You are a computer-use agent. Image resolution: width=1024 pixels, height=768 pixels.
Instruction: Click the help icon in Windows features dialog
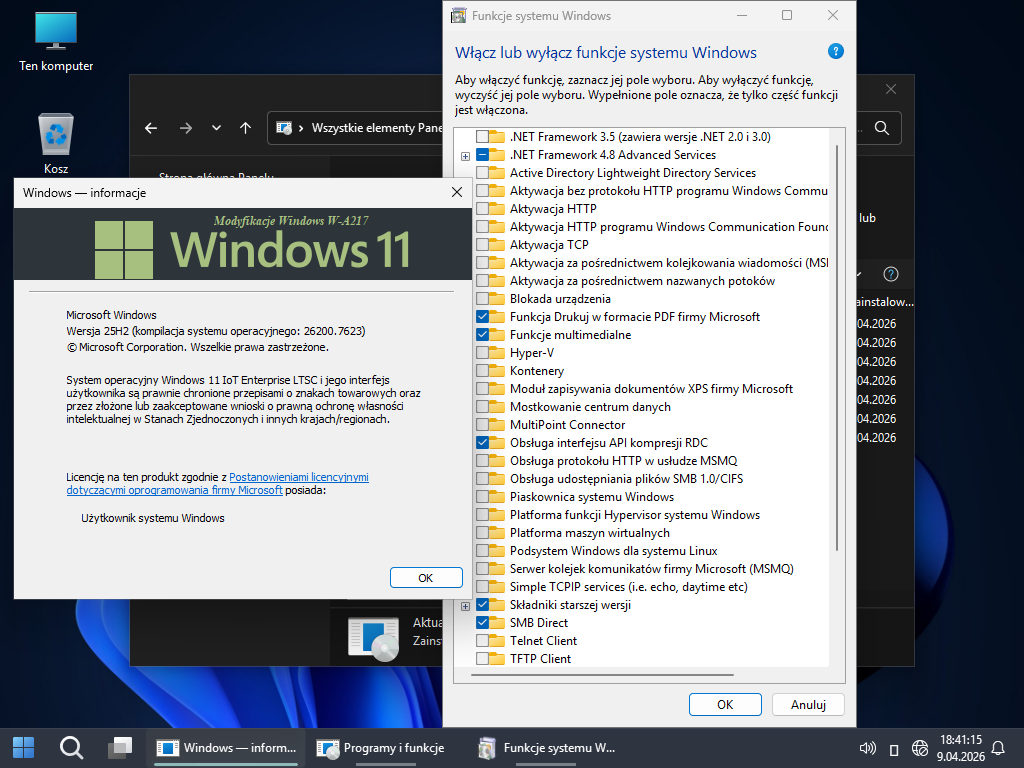click(x=836, y=52)
